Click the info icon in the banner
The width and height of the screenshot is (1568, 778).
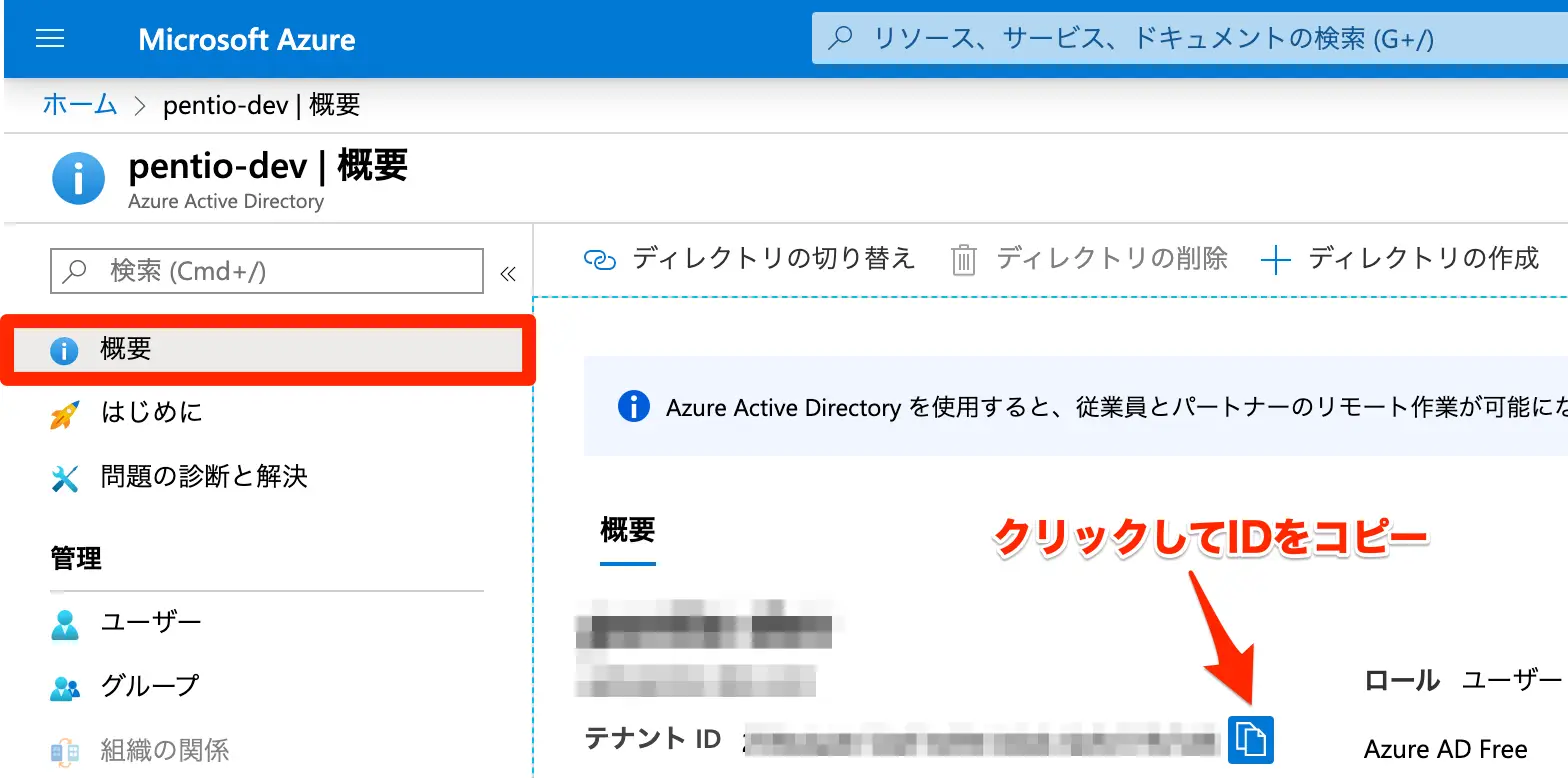click(x=634, y=407)
